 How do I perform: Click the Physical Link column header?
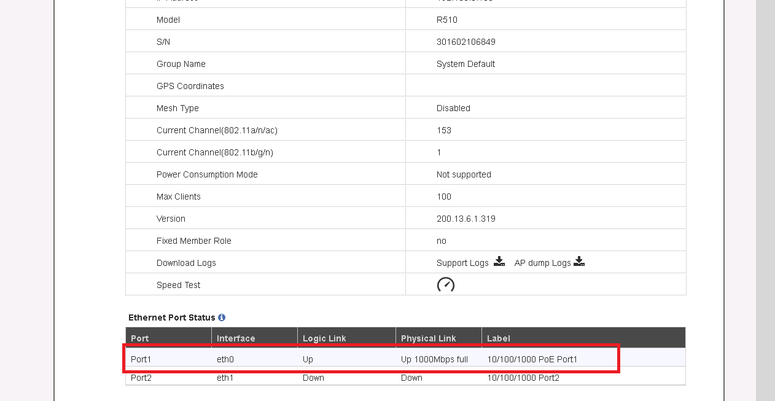pyautogui.click(x=428, y=339)
